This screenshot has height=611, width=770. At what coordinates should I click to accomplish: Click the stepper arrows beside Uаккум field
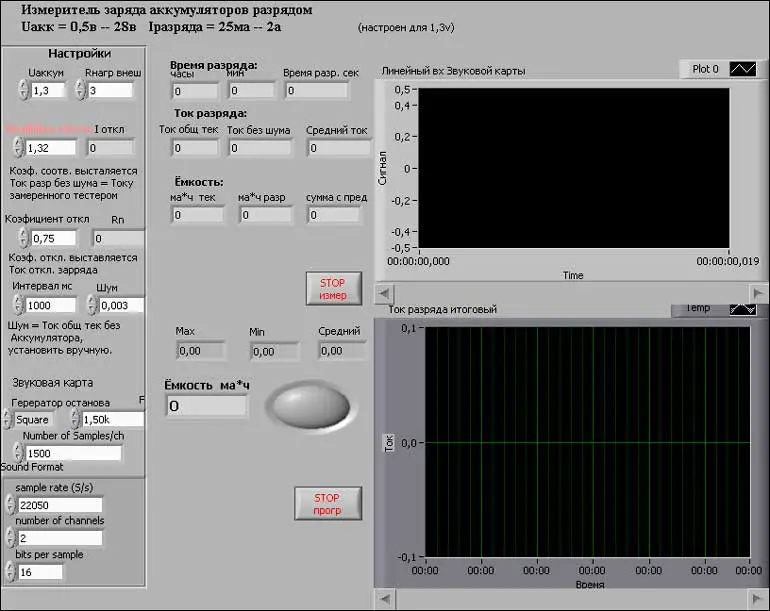point(23,90)
